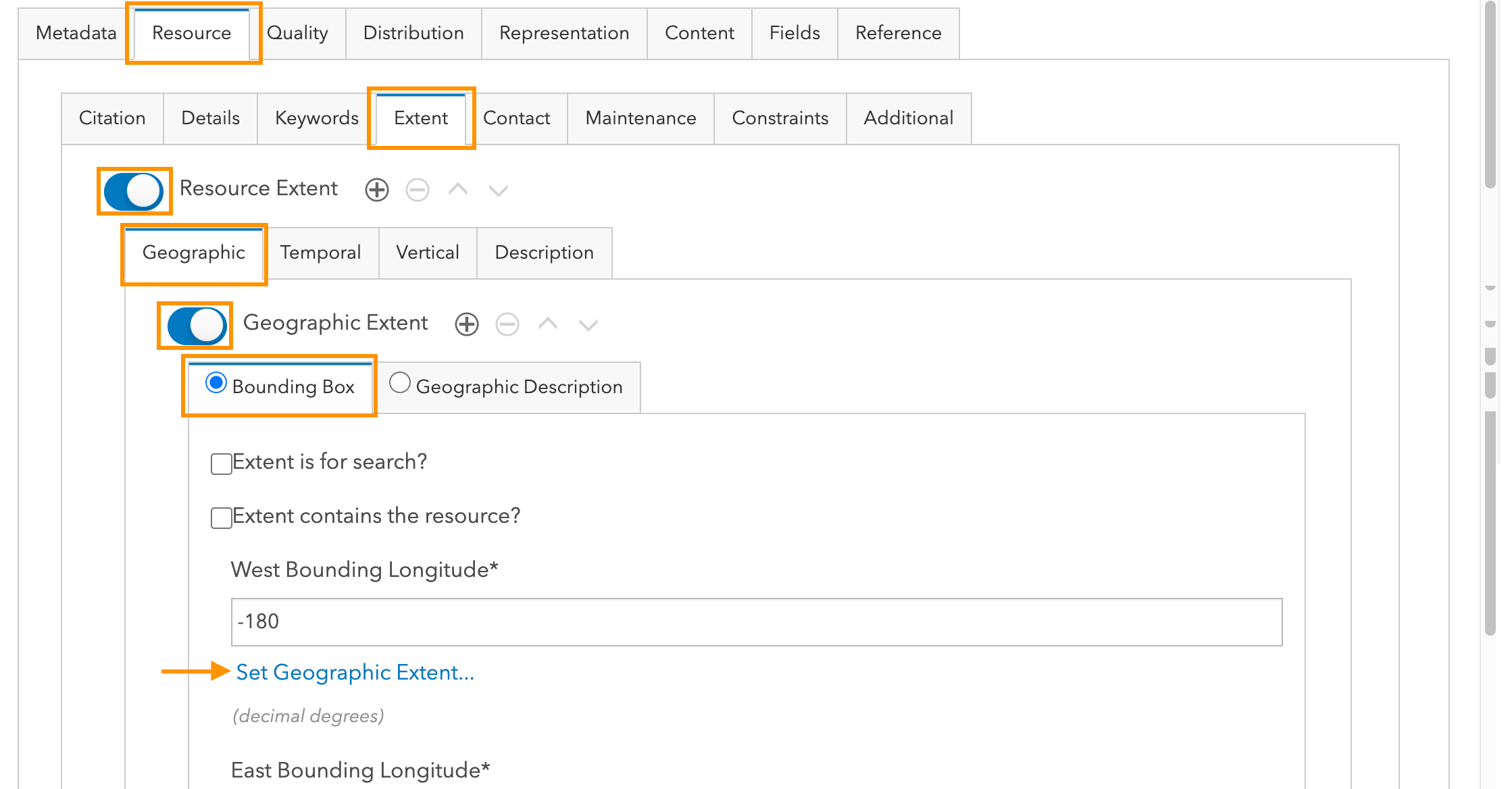Remove the current Geographic Extent entry
This screenshot has height=789, width=1512.
pos(507,324)
